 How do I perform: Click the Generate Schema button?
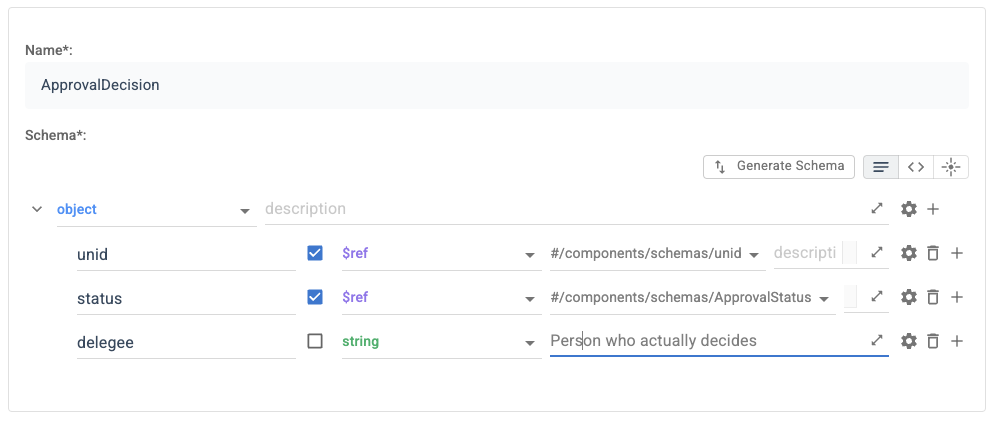[x=779, y=167]
